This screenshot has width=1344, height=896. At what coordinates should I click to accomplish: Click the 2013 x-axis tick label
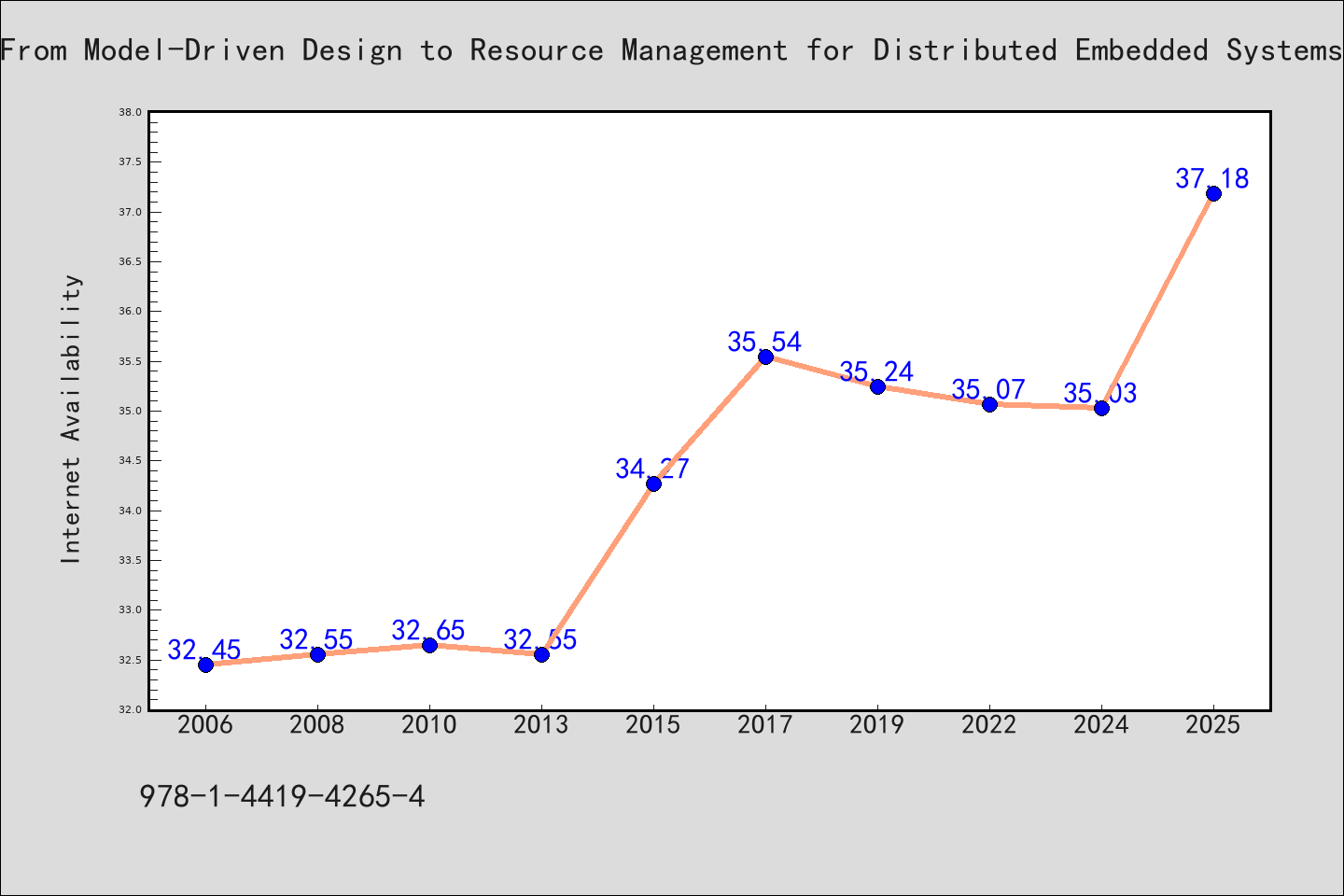click(541, 725)
